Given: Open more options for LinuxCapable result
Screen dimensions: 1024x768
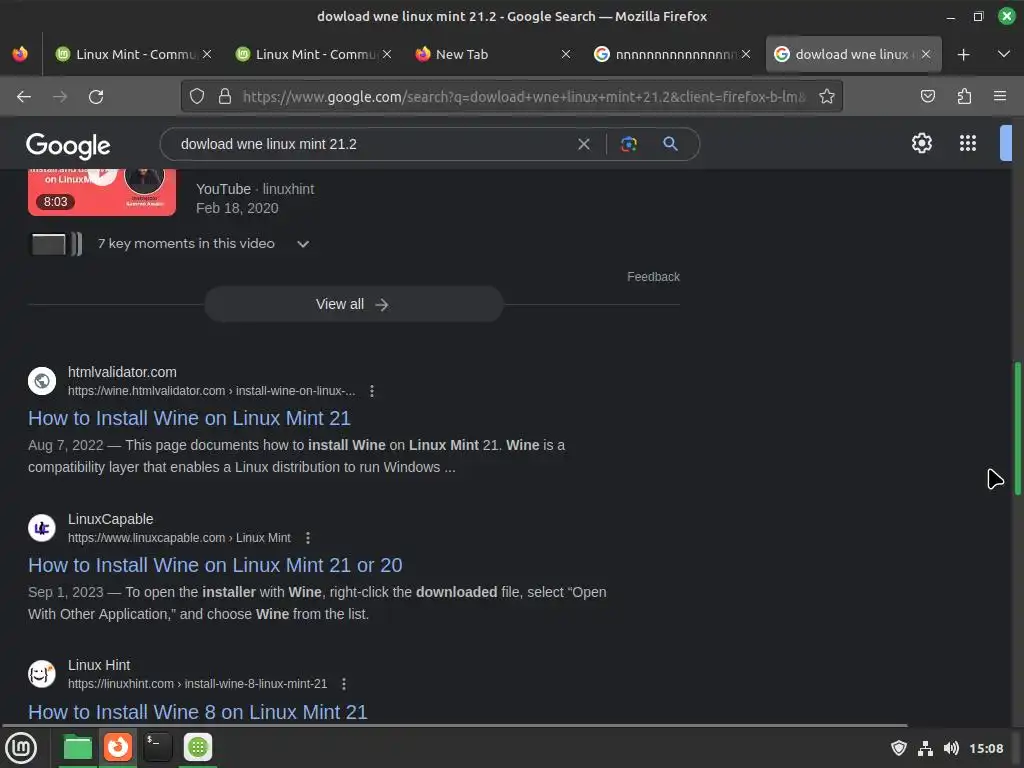Looking at the screenshot, I should [308, 537].
